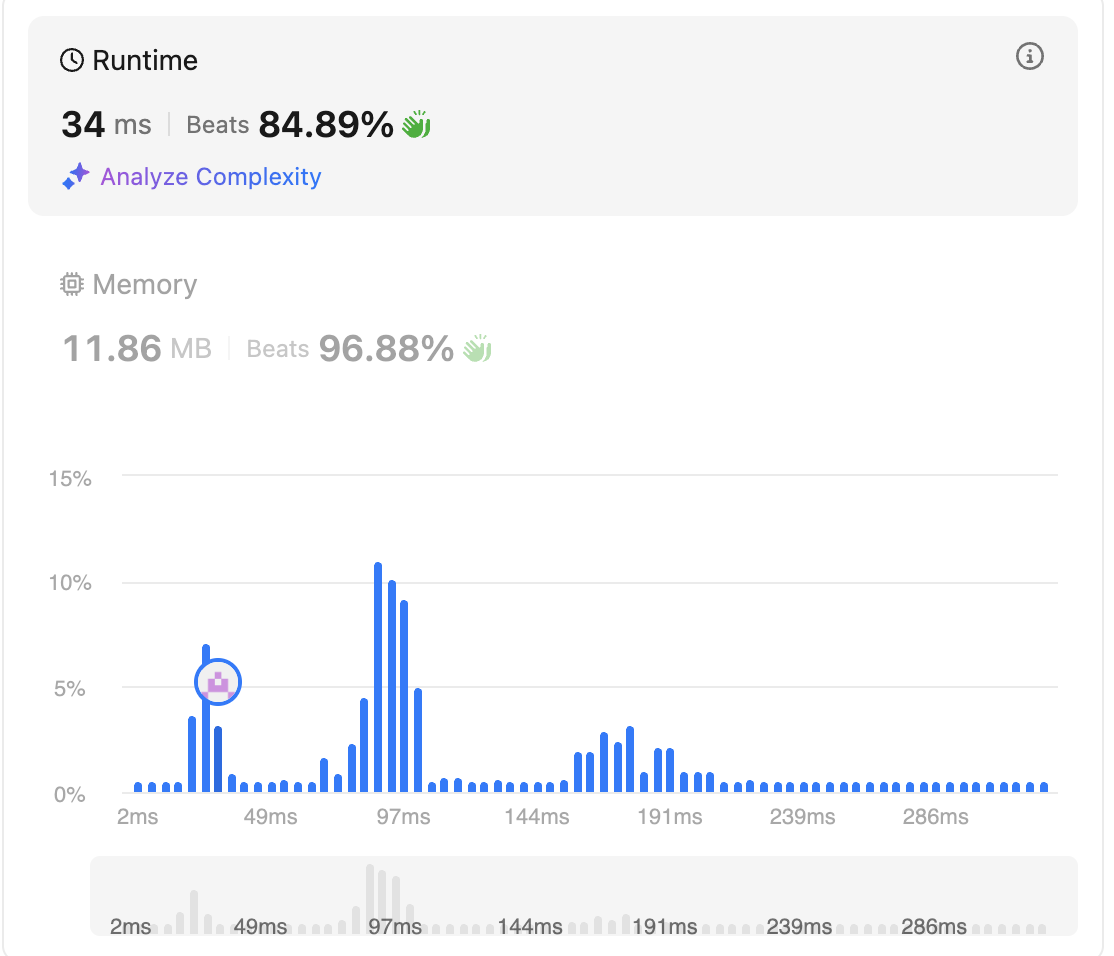Click the highest bar between 144ms and 191ms

tap(630, 760)
